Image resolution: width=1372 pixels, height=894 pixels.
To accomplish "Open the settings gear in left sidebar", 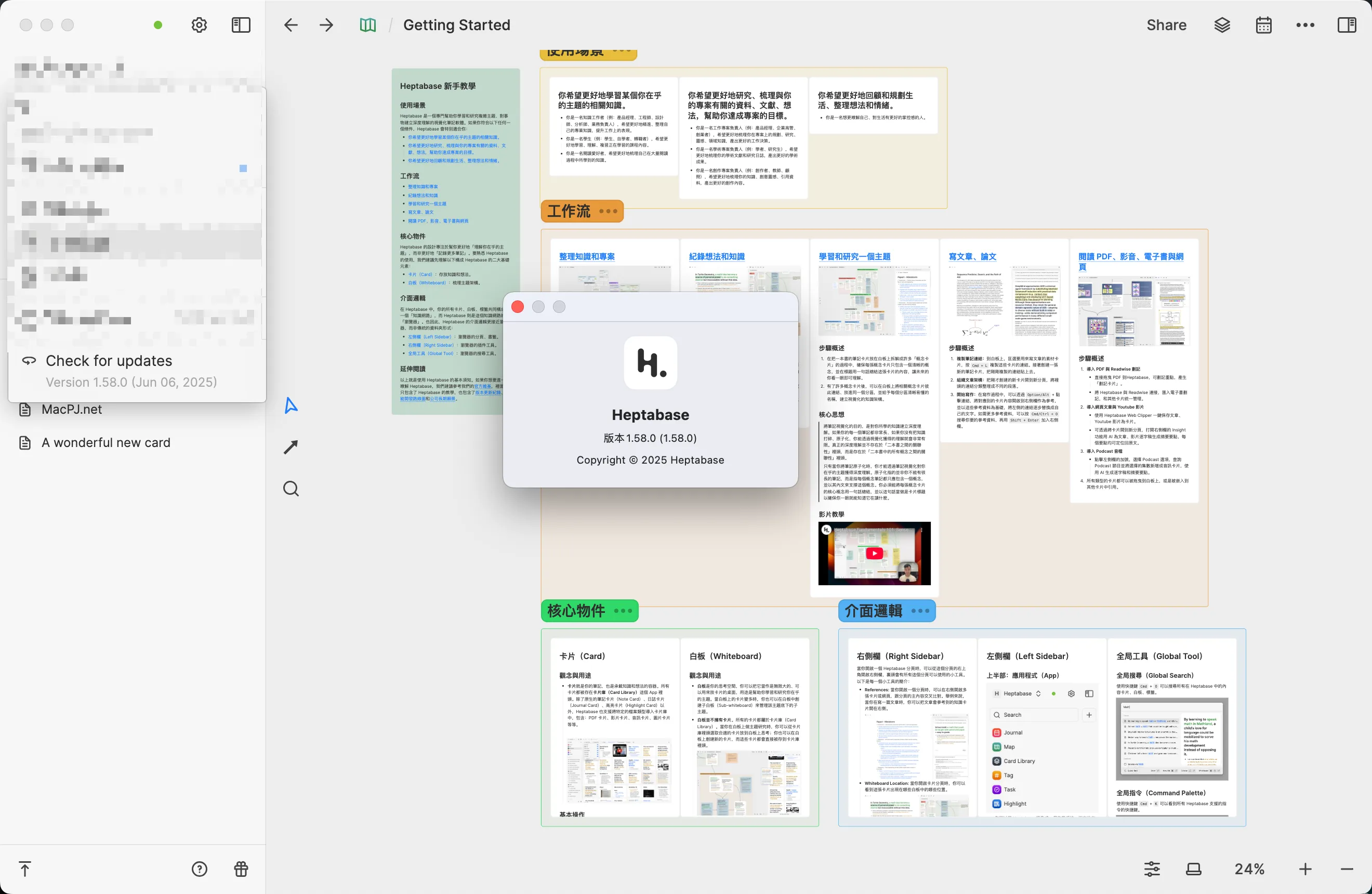I will click(x=199, y=25).
